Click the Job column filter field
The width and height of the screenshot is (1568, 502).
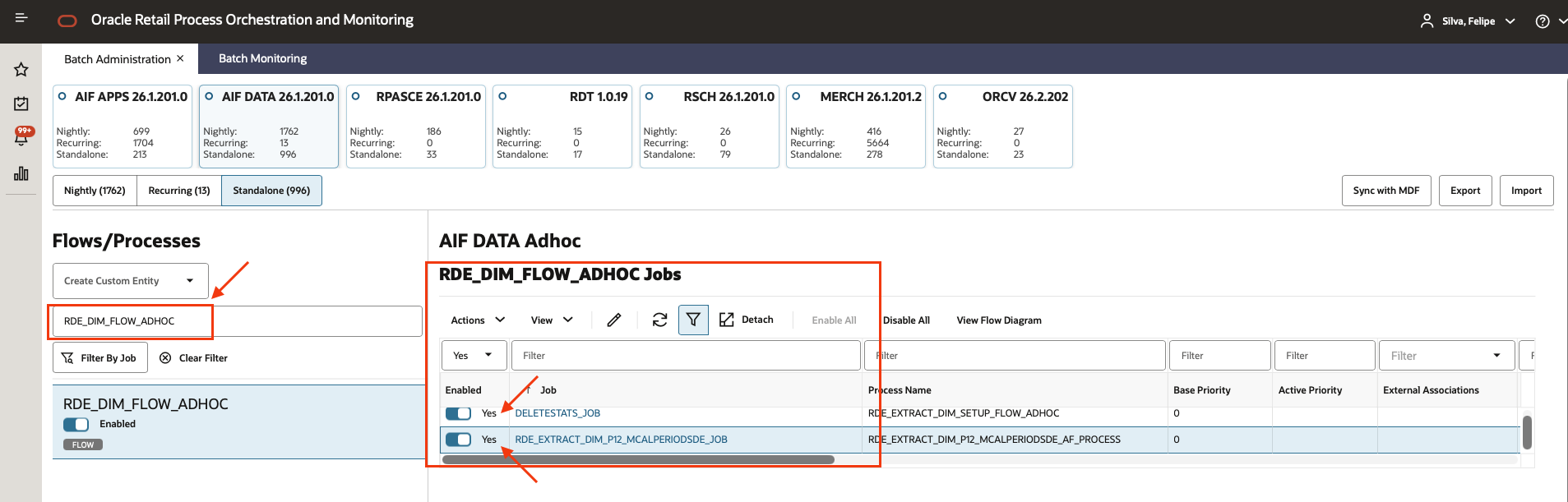pyautogui.click(x=686, y=356)
